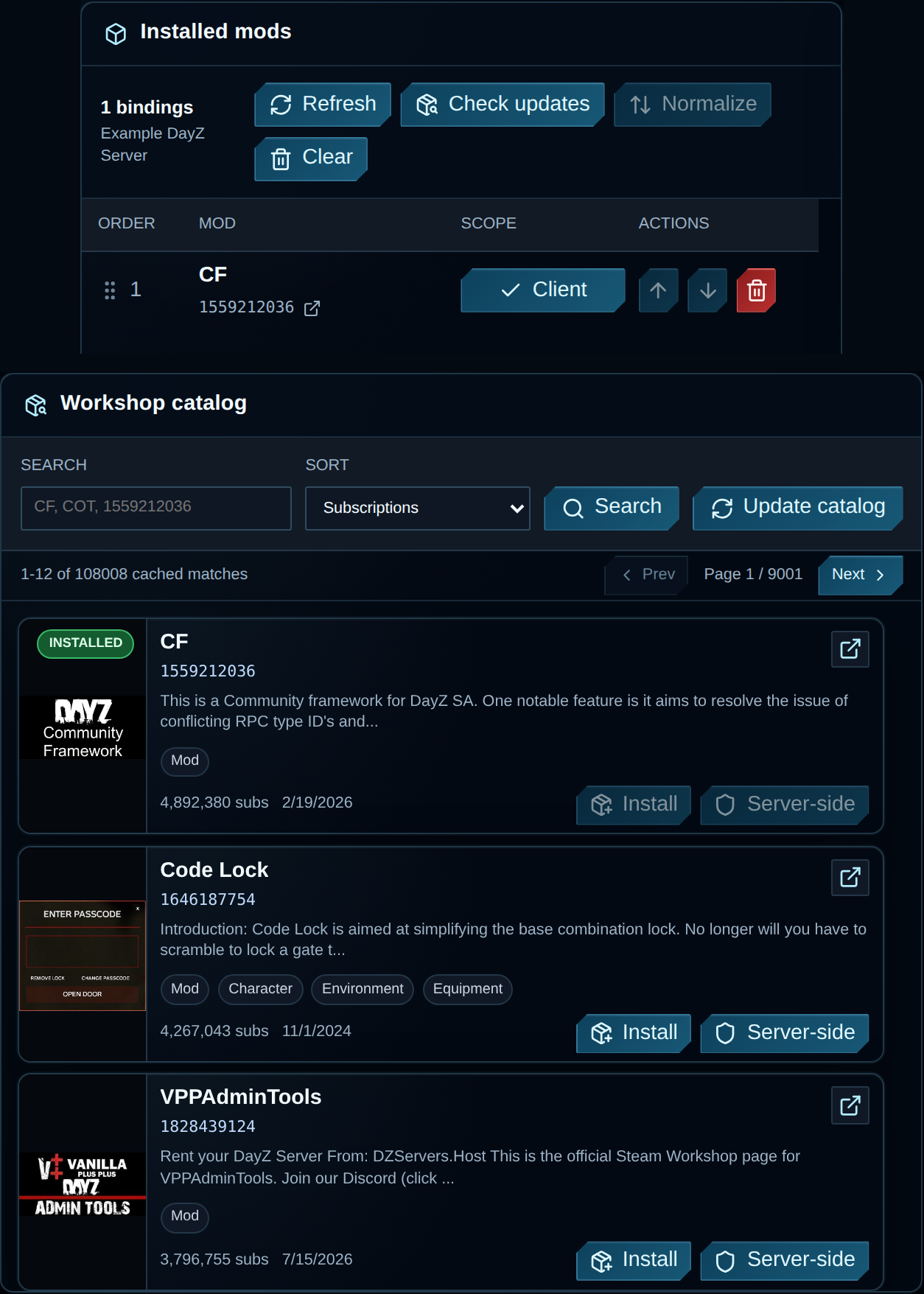924x1294 pixels.
Task: Click the VPPAdminTools thumbnail image
Action: click(x=83, y=1183)
